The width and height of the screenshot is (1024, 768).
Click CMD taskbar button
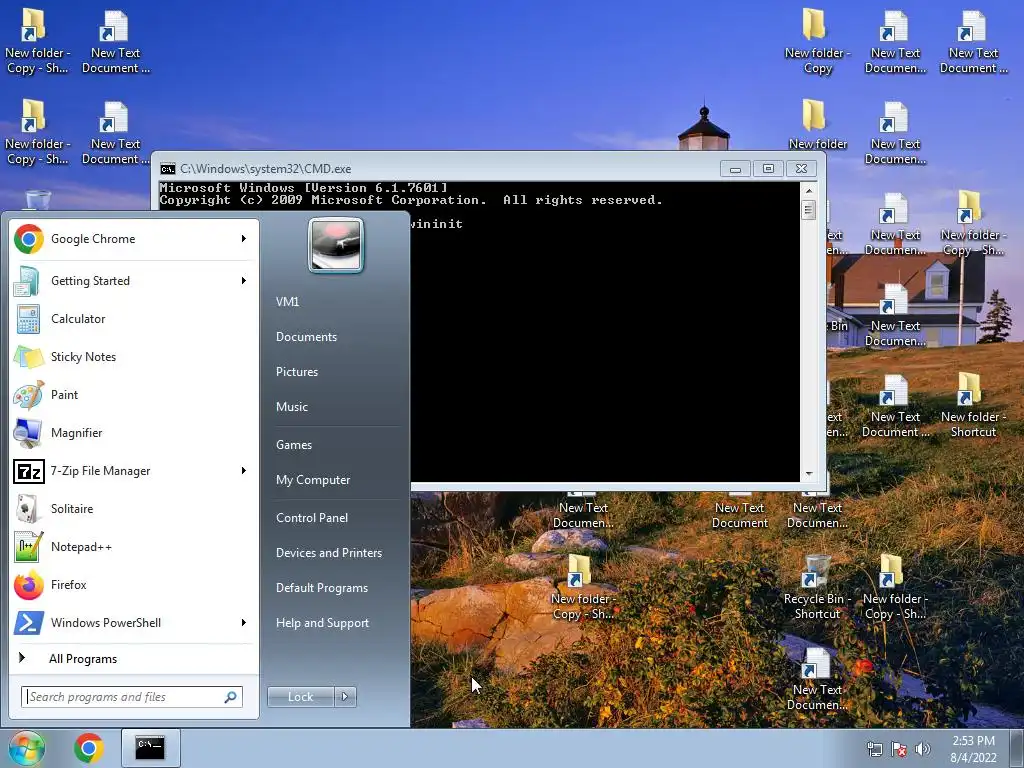[x=150, y=748]
